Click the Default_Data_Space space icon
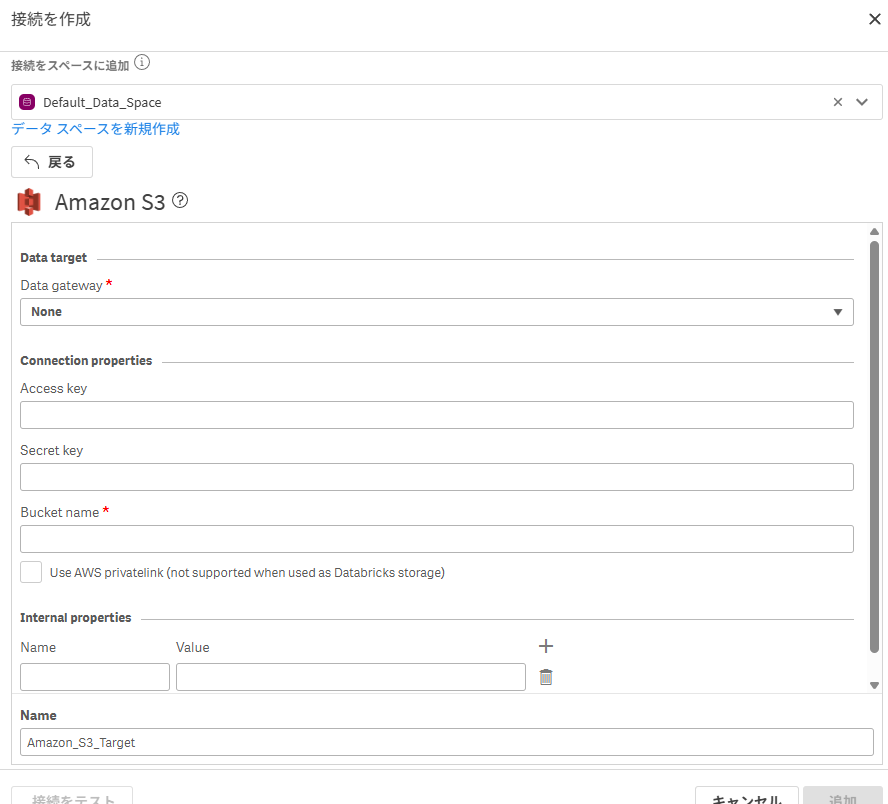 (27, 102)
